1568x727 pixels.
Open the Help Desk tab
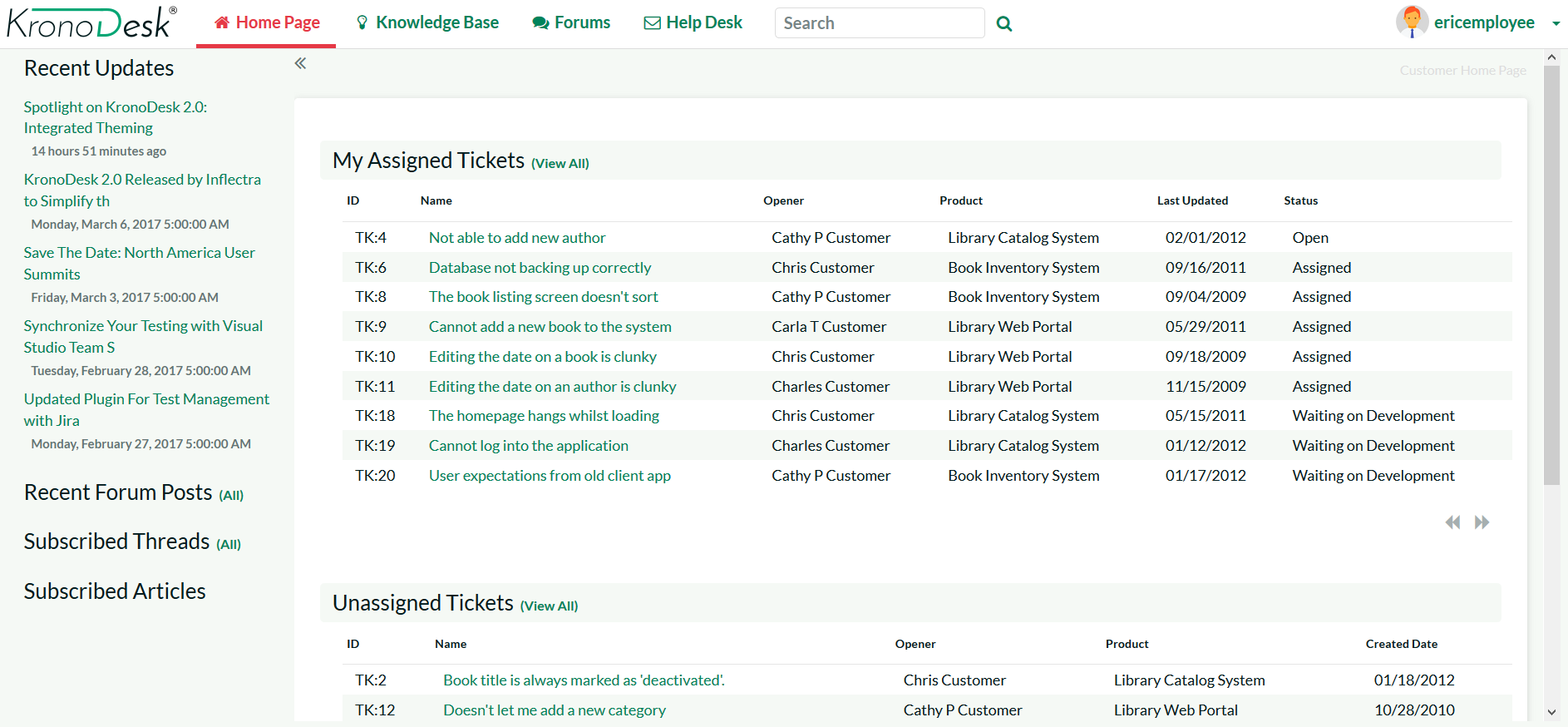693,23
